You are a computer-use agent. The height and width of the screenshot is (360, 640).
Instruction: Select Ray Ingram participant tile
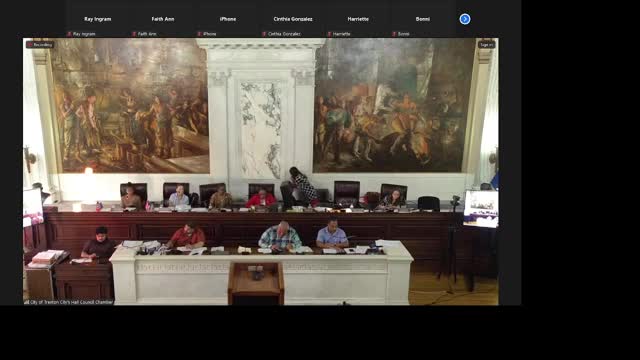click(98, 19)
